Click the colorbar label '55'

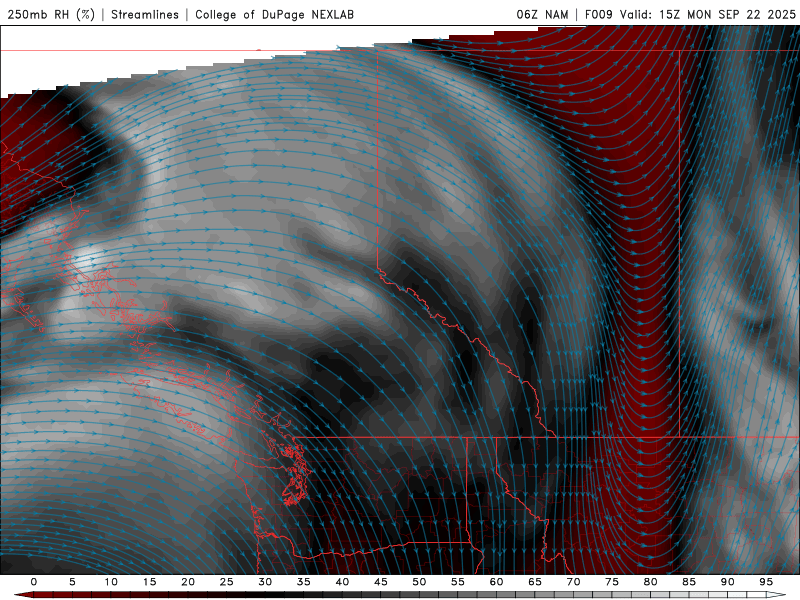point(458,582)
